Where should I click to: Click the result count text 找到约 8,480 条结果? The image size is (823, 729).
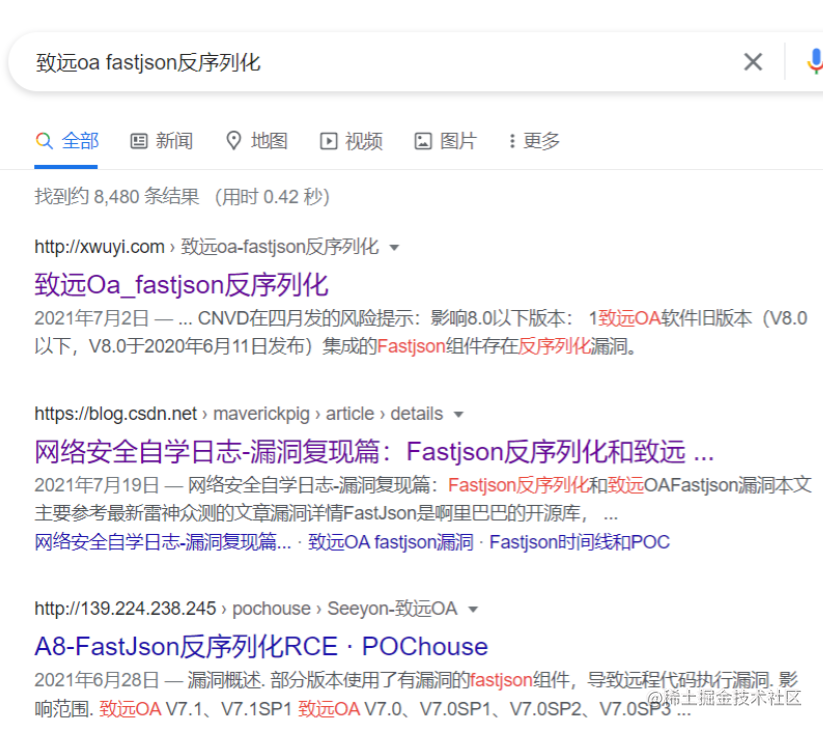click(x=117, y=197)
